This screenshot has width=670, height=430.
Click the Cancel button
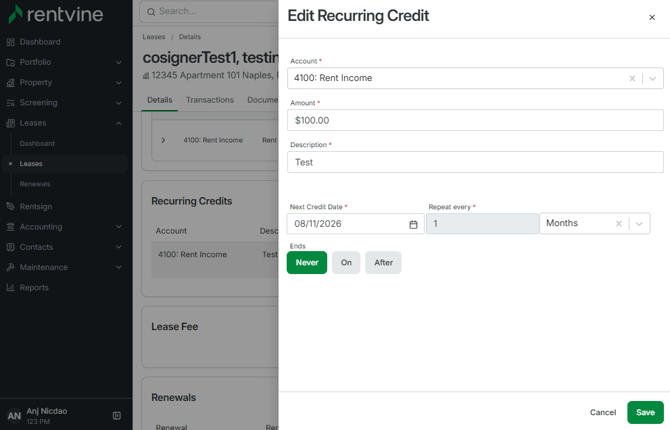tap(603, 412)
